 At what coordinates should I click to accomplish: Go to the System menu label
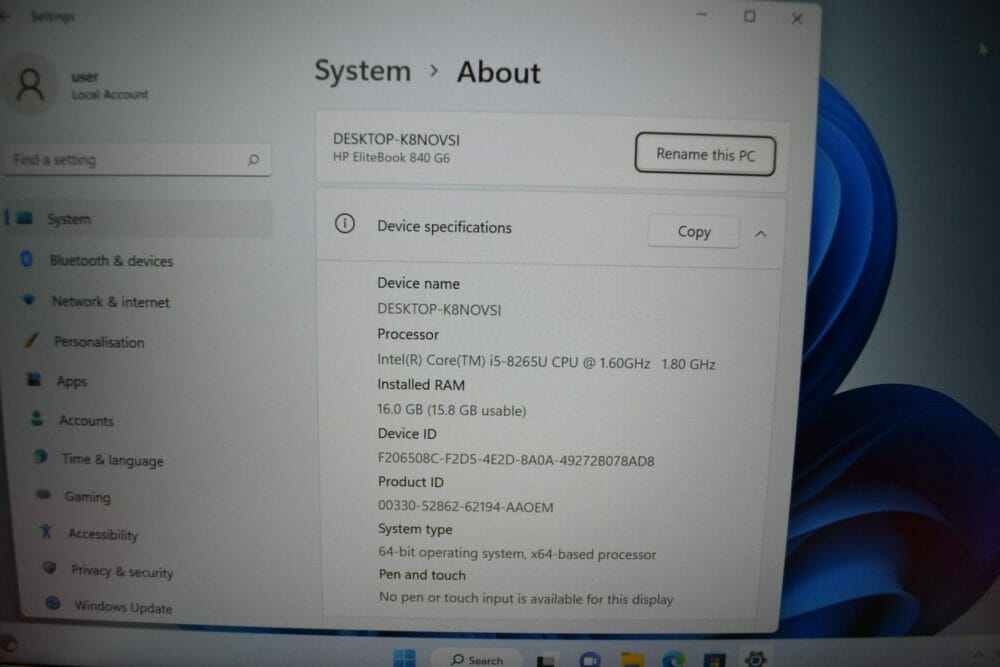point(69,219)
